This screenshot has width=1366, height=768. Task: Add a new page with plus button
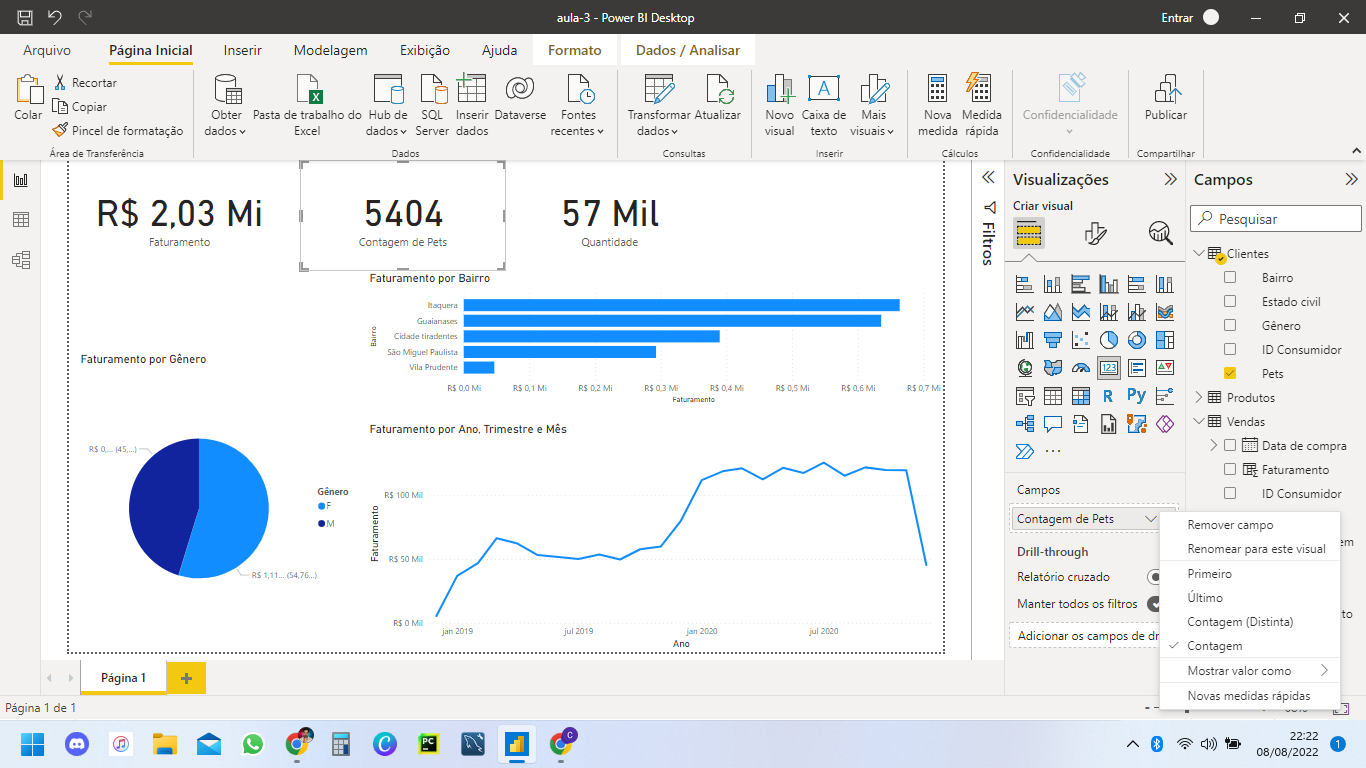pyautogui.click(x=186, y=678)
